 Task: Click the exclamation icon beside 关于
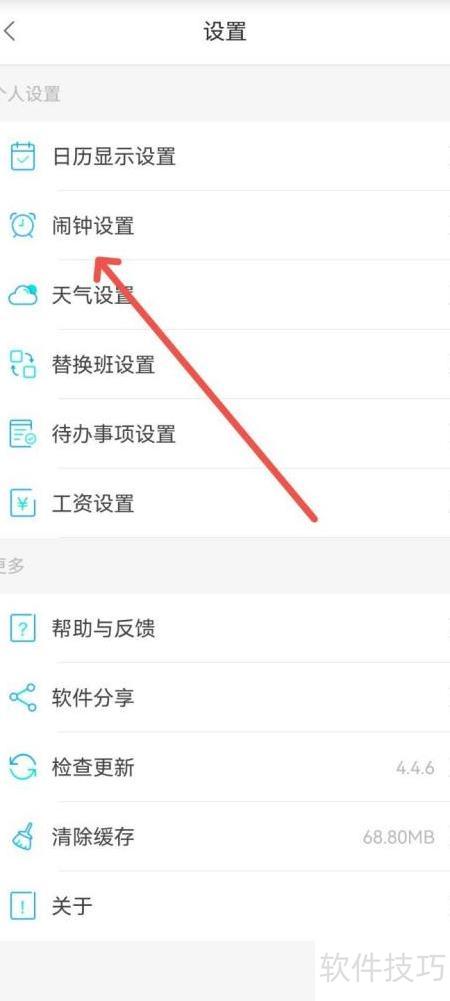23,906
